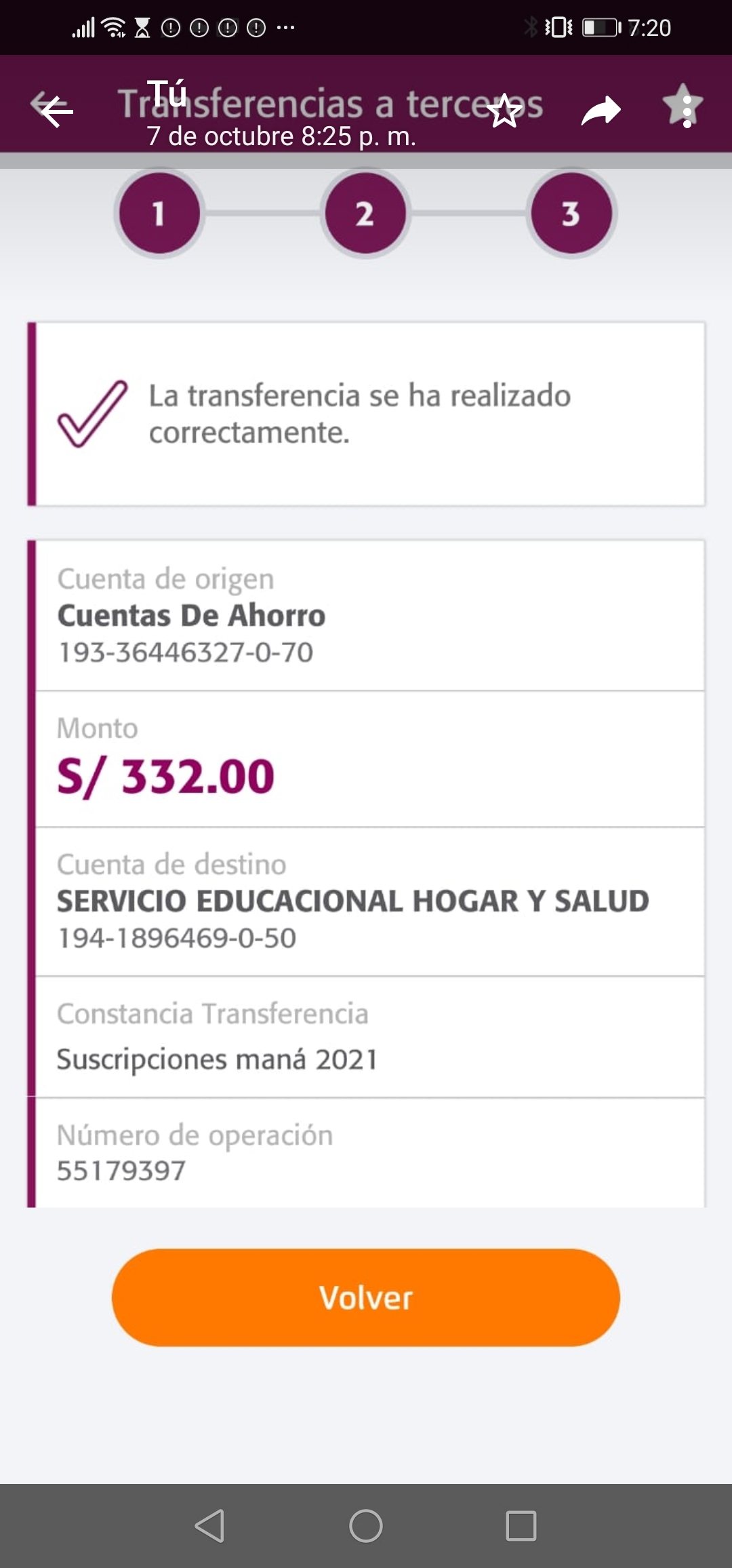
Task: Open recent apps with the square button
Action: tap(521, 1526)
